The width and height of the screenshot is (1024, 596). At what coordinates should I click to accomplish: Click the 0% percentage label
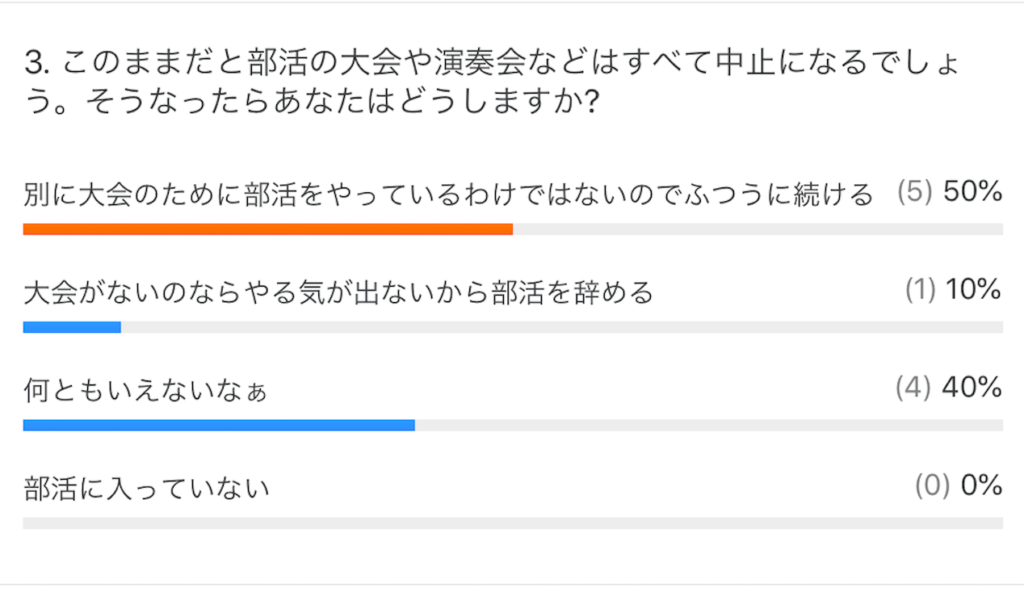pos(981,487)
